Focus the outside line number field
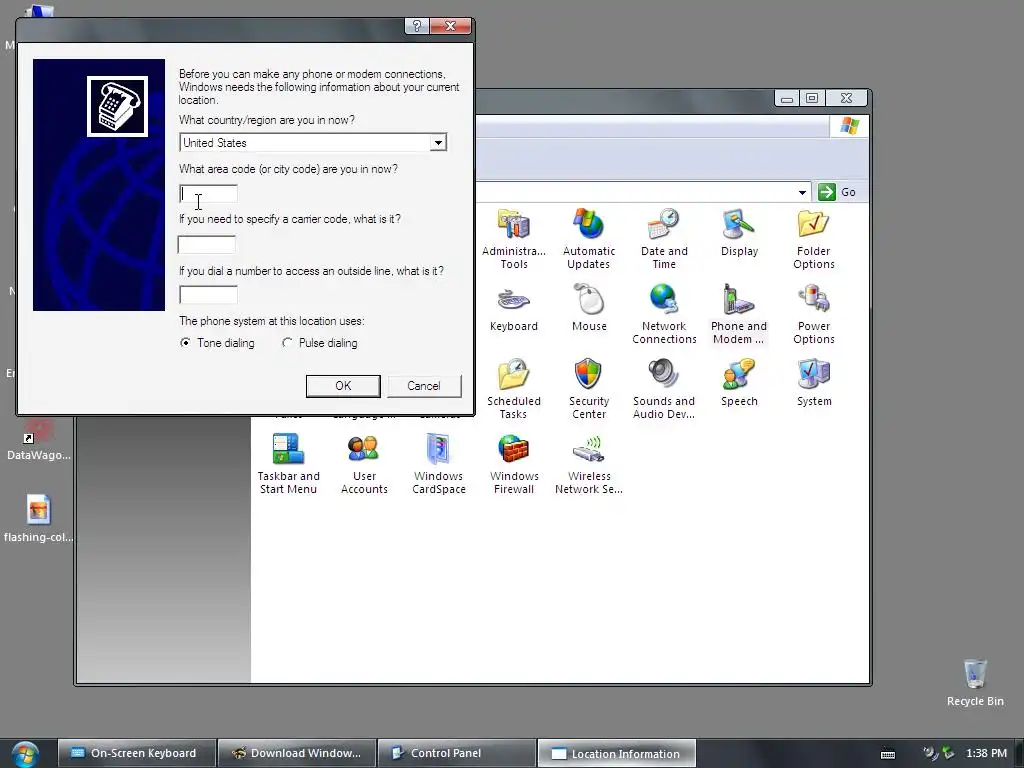This screenshot has width=1024, height=768. [x=208, y=295]
